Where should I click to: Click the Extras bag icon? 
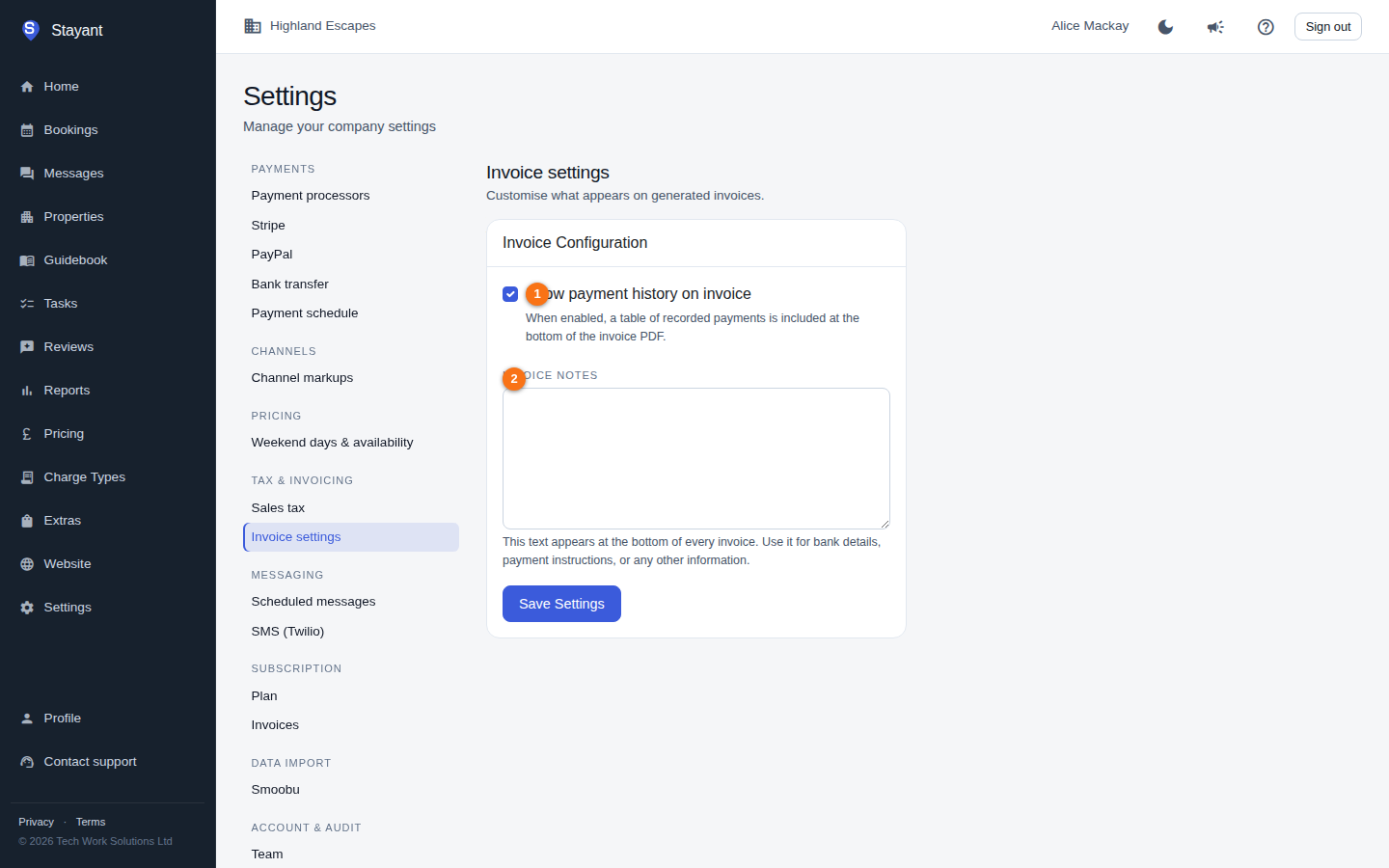27,521
